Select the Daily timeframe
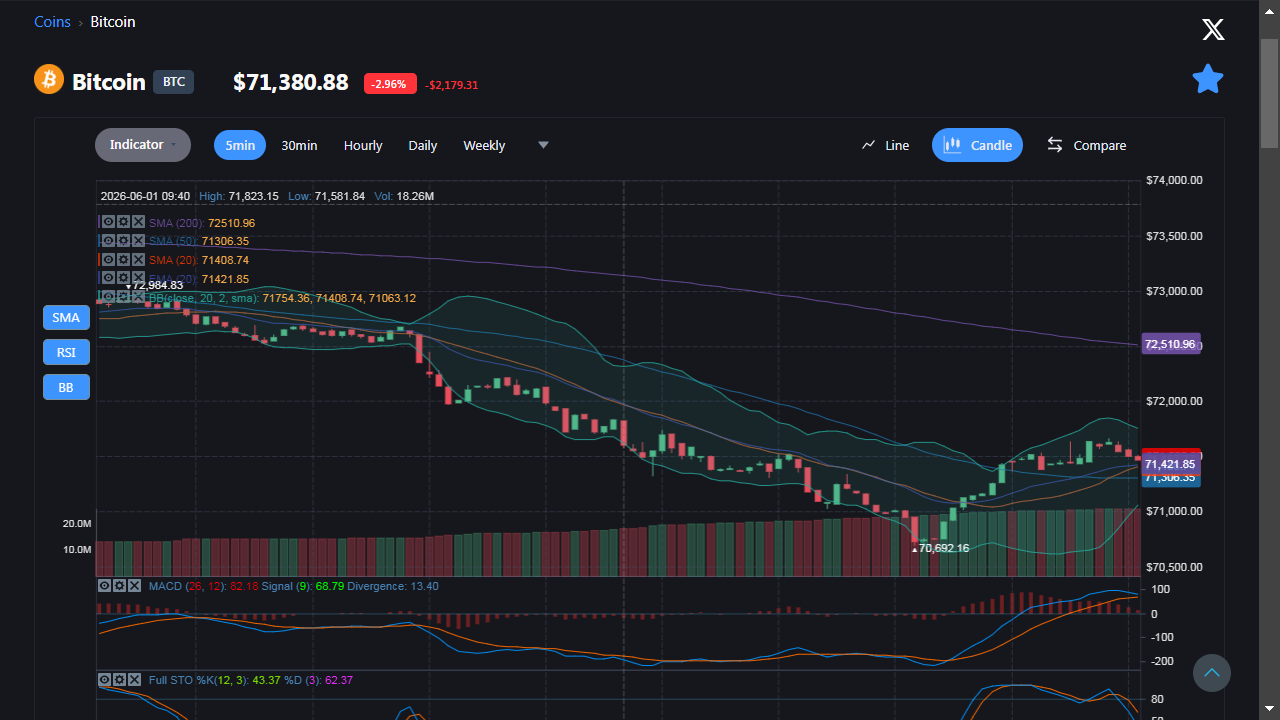1280x720 pixels. coord(423,145)
